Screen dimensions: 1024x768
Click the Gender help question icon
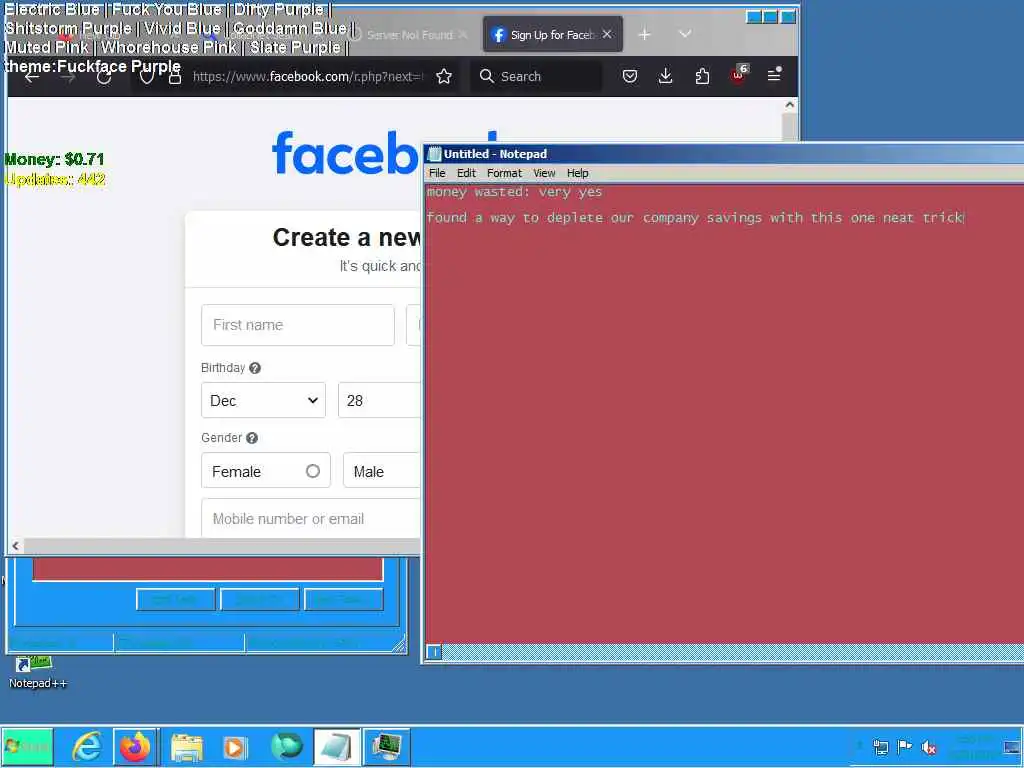(x=252, y=438)
